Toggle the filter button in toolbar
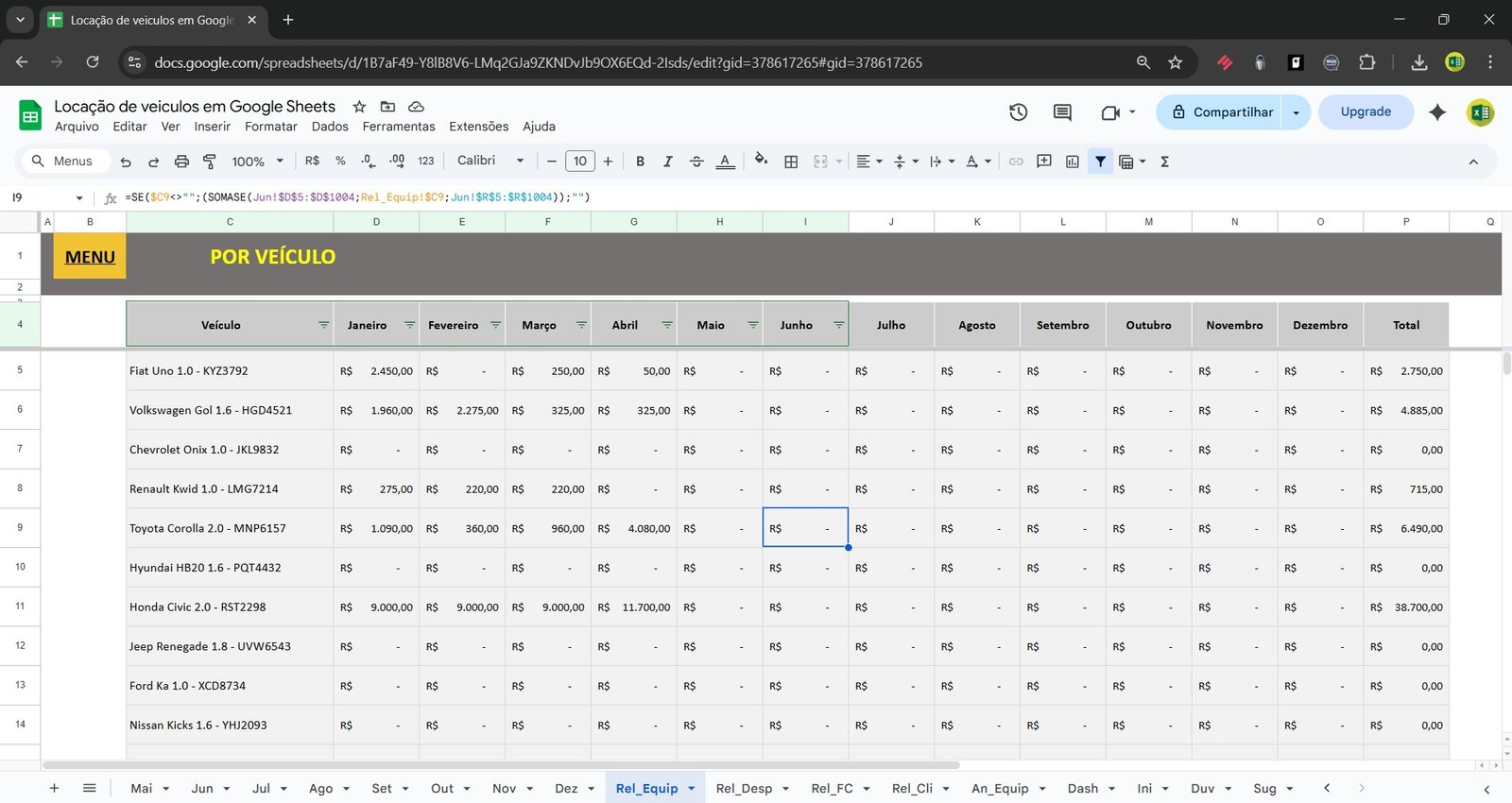This screenshot has width=1512, height=803. click(1100, 162)
